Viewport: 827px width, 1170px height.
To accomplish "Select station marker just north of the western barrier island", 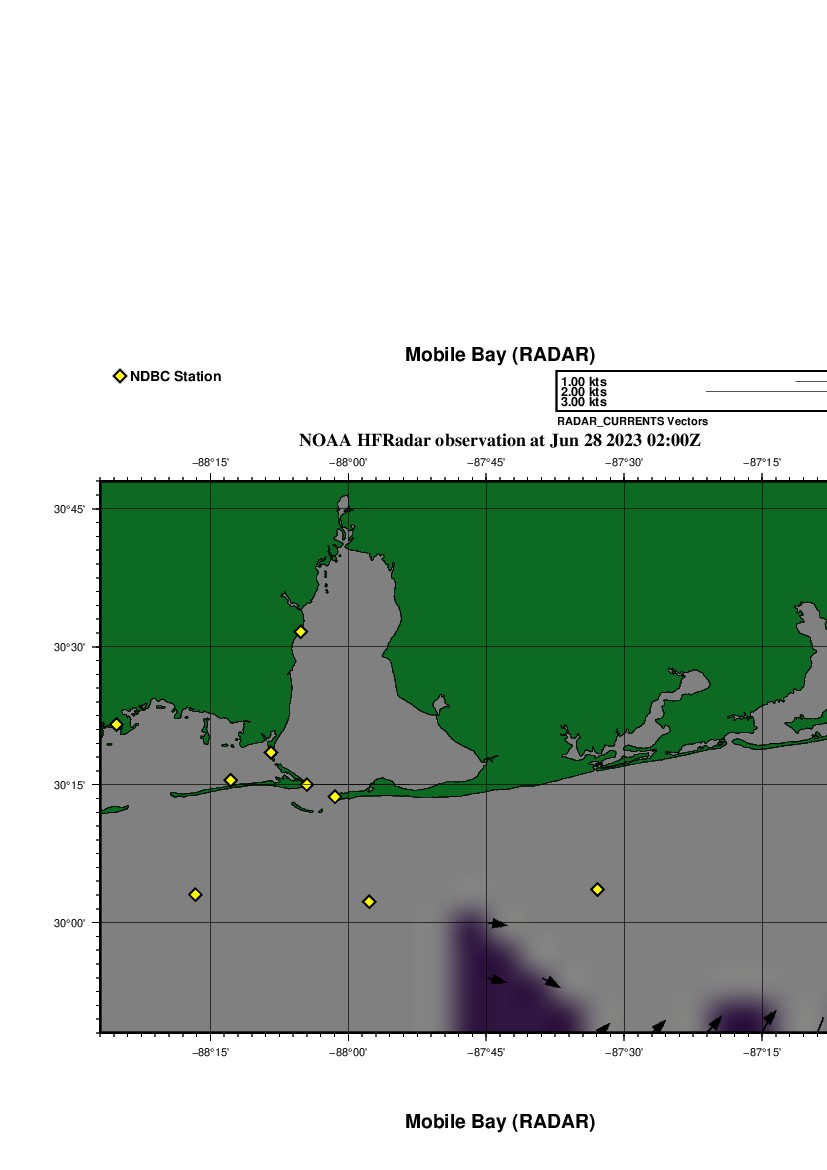I will [x=230, y=780].
